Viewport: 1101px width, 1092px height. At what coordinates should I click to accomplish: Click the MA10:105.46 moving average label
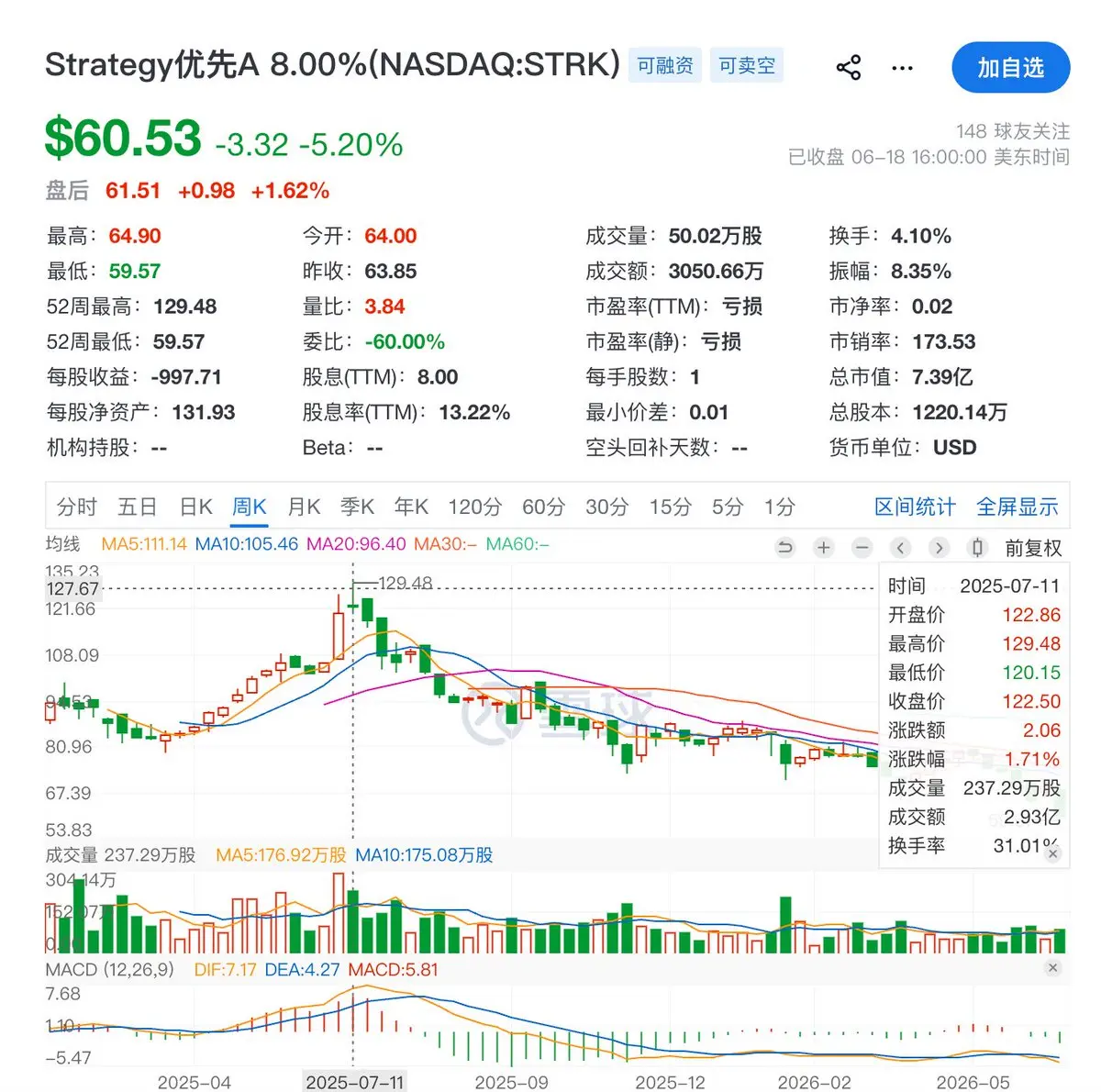[247, 544]
